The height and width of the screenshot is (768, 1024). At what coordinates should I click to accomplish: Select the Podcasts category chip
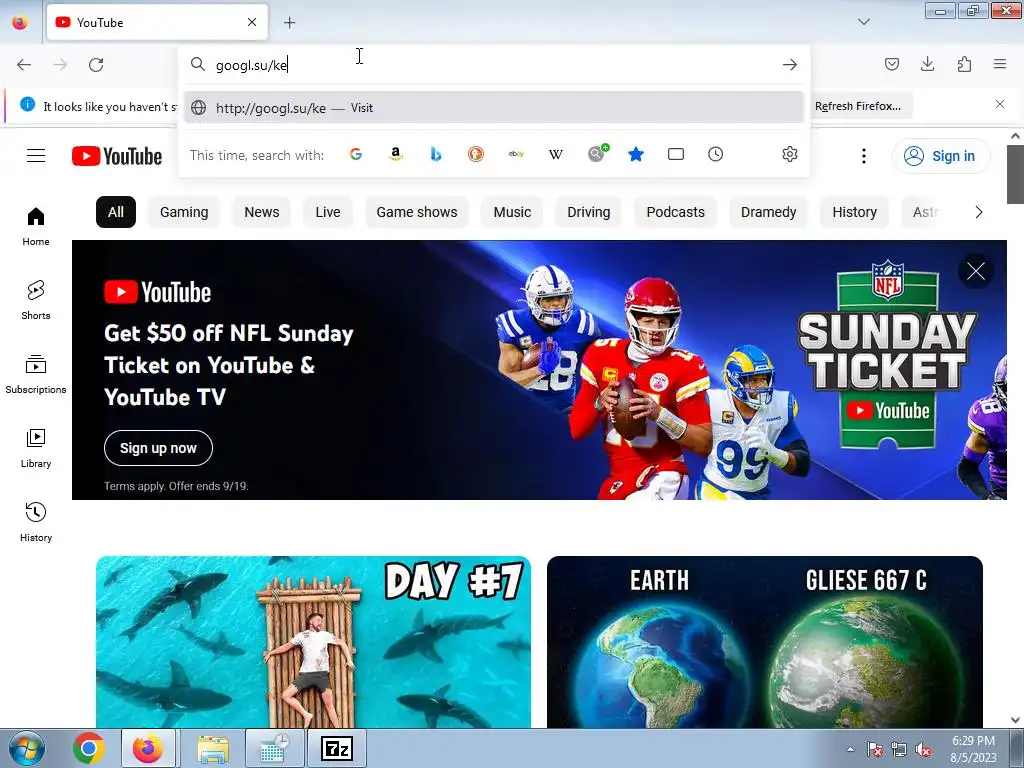point(675,212)
